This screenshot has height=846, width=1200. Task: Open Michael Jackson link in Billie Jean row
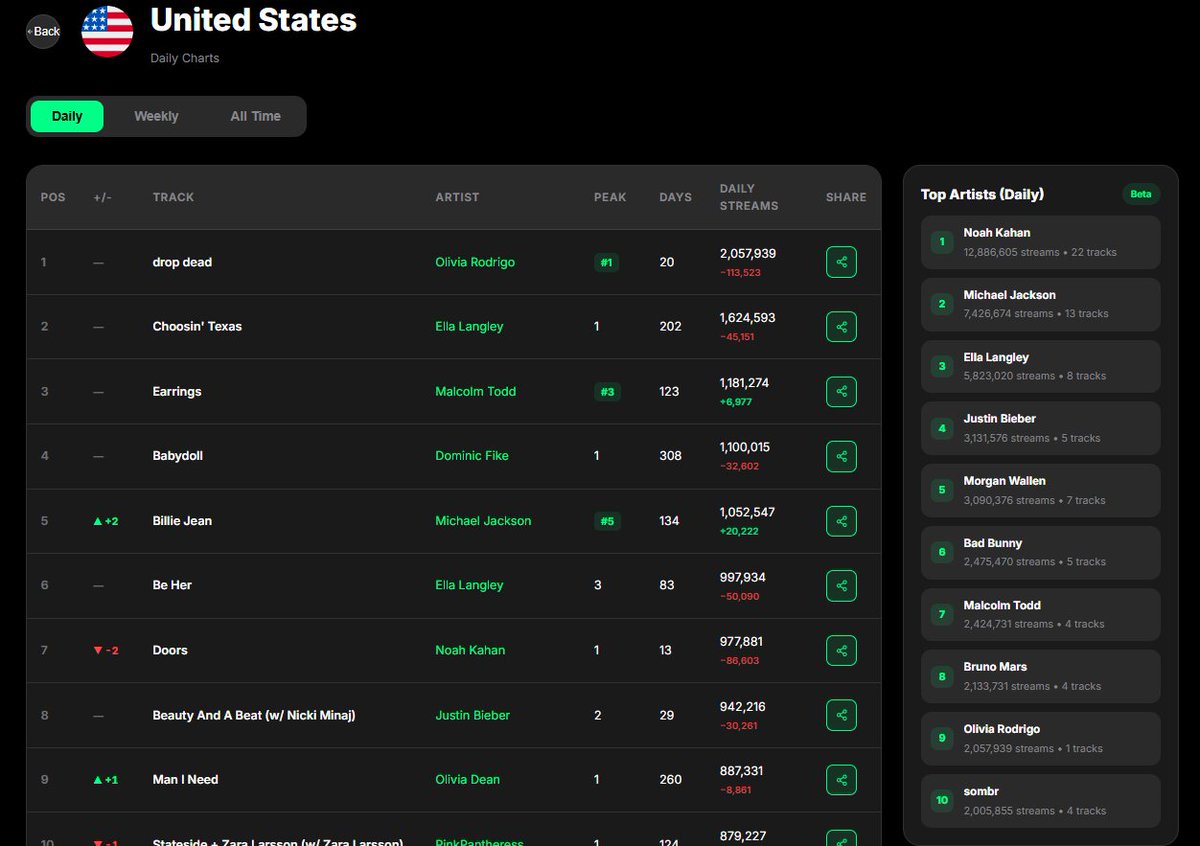click(x=483, y=520)
